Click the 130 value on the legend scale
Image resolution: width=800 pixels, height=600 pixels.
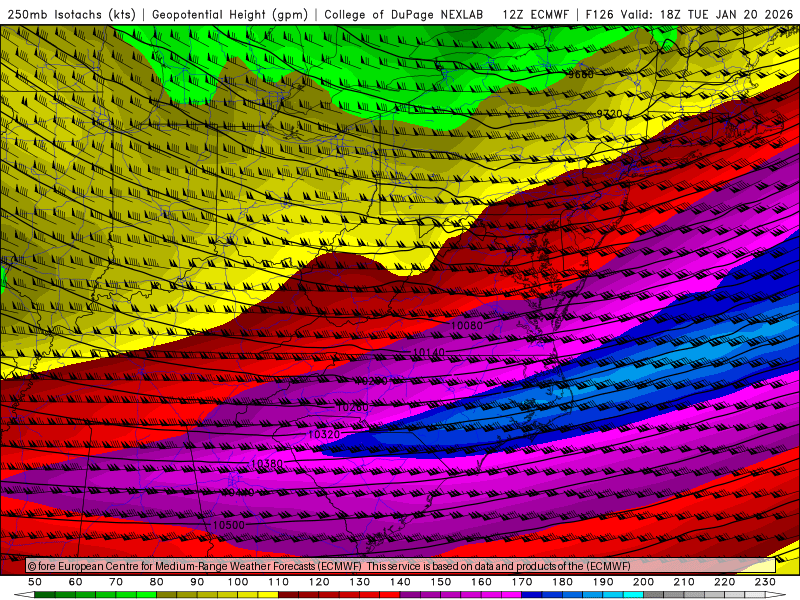click(360, 582)
